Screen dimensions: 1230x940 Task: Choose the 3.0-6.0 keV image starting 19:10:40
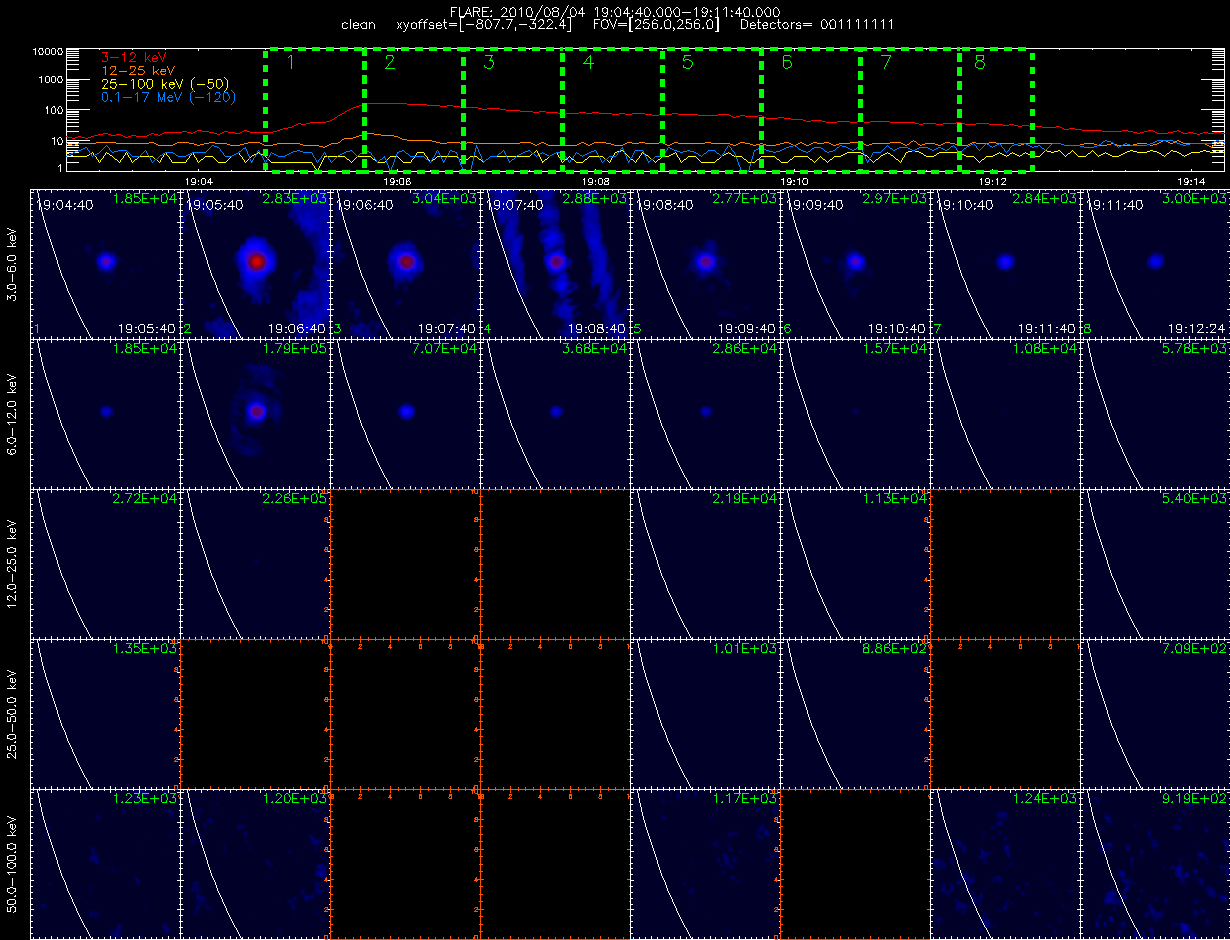tap(1006, 262)
